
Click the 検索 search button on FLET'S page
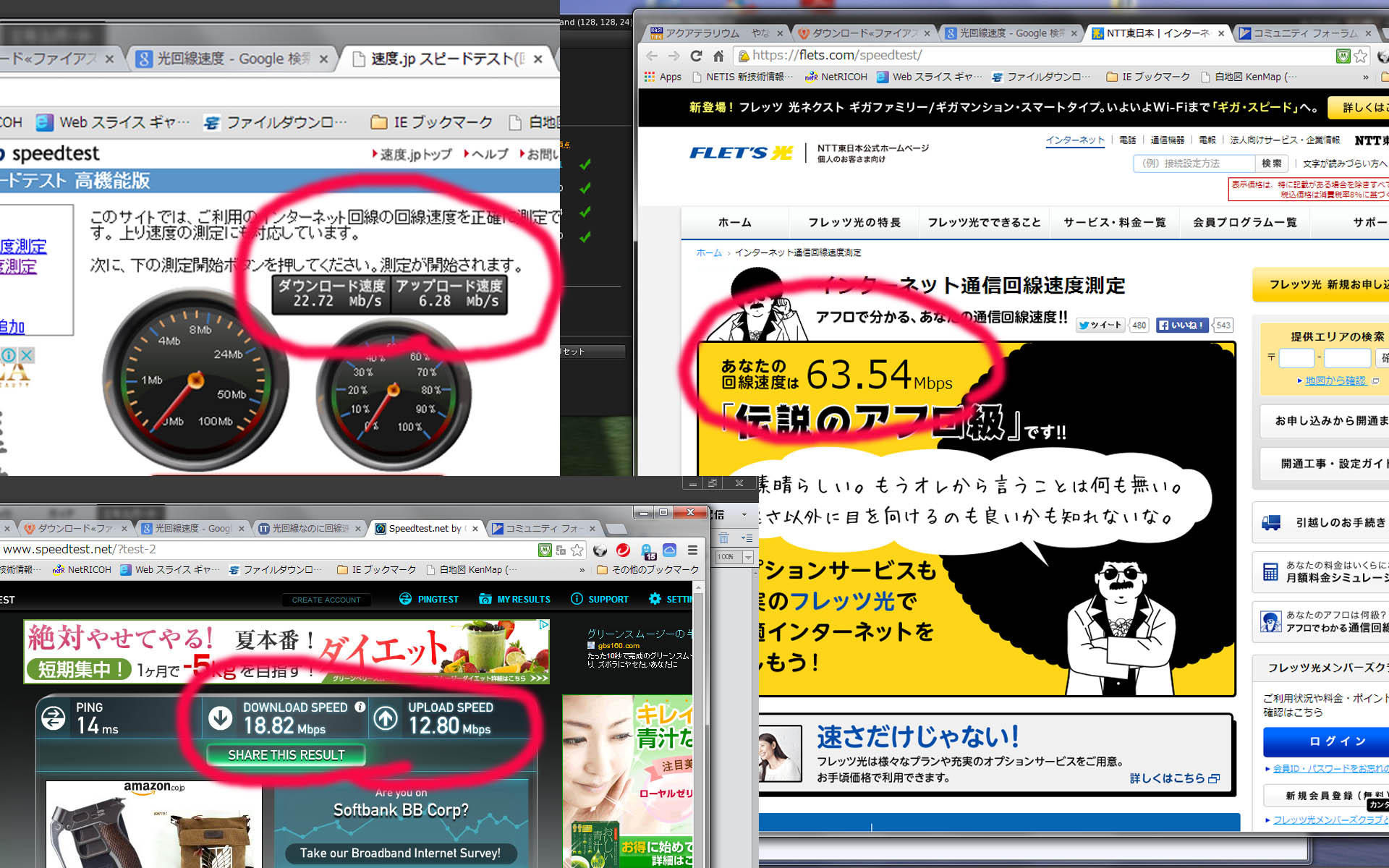(1272, 163)
